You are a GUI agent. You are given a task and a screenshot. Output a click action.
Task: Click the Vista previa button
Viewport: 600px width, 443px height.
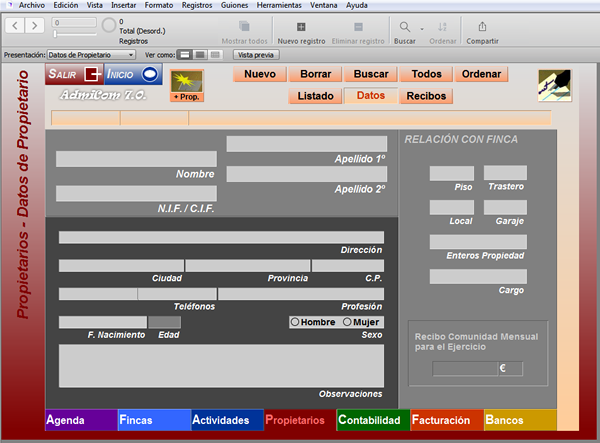click(x=256, y=55)
